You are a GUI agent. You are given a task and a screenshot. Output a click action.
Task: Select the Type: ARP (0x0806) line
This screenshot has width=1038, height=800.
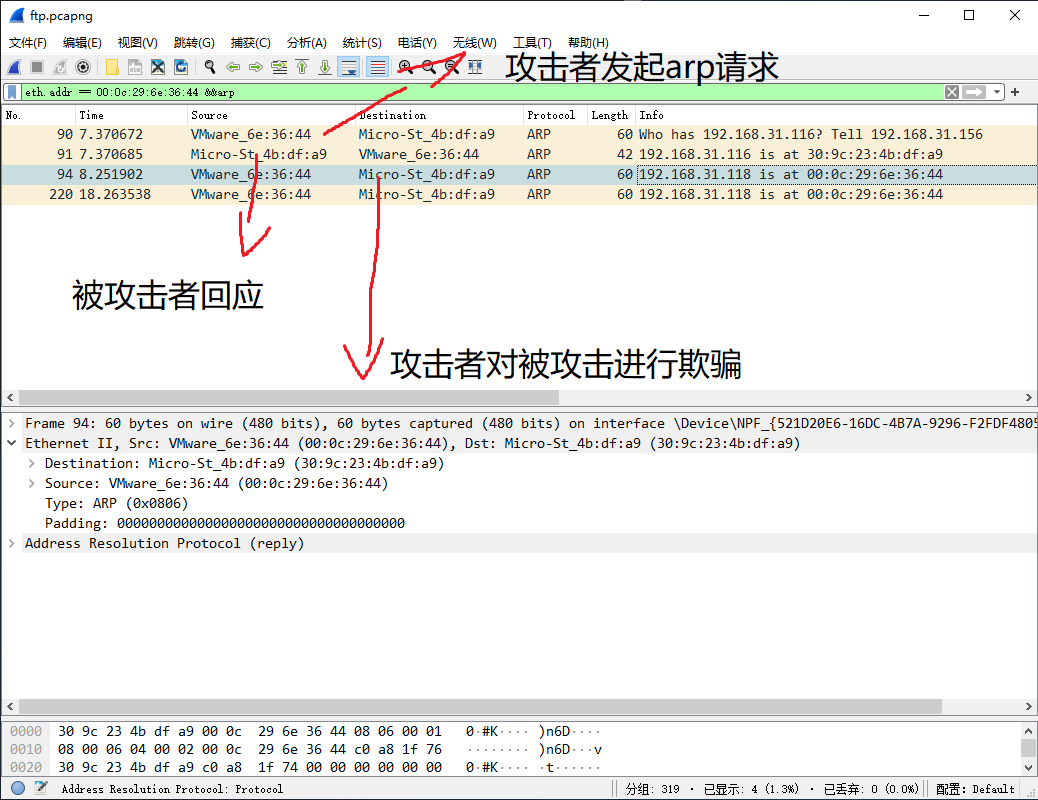(117, 503)
